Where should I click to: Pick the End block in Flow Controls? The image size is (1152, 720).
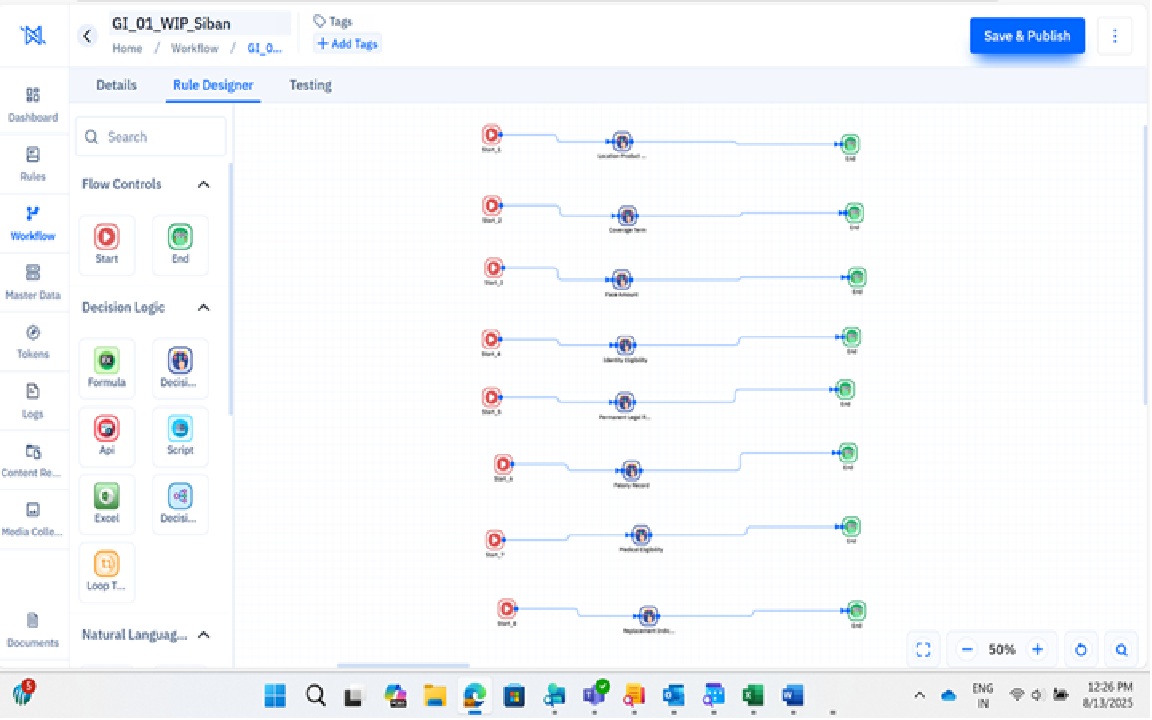click(180, 244)
